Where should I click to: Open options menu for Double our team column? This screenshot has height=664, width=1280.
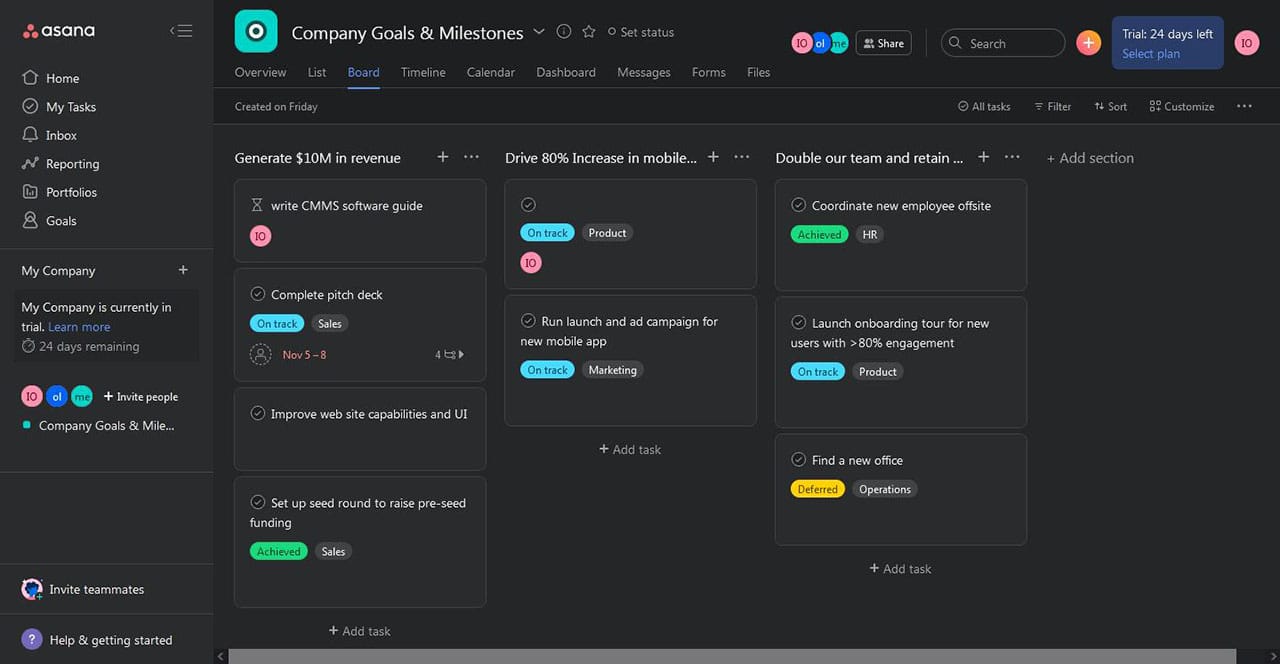point(1012,157)
